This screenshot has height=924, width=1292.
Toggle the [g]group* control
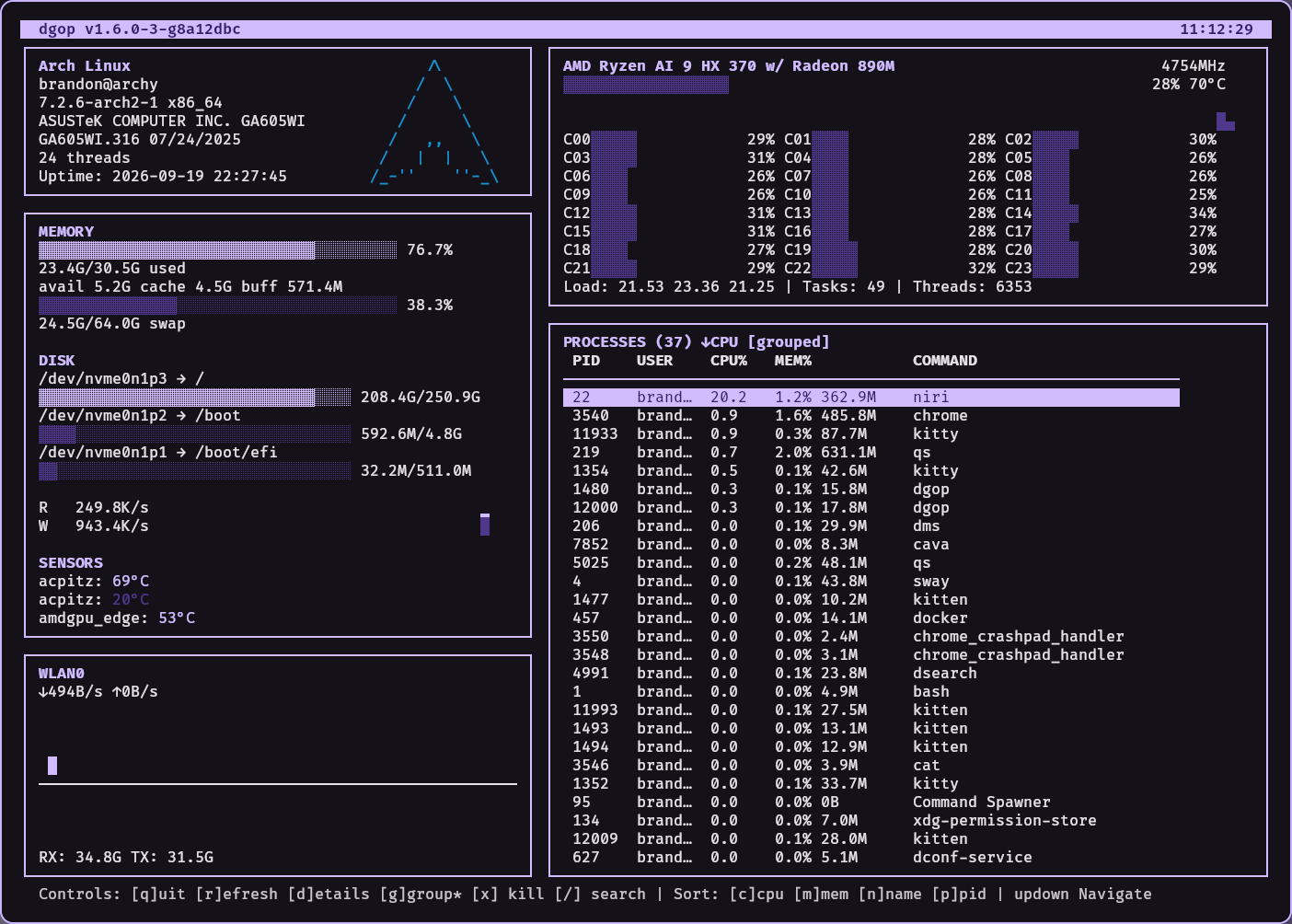(421, 894)
